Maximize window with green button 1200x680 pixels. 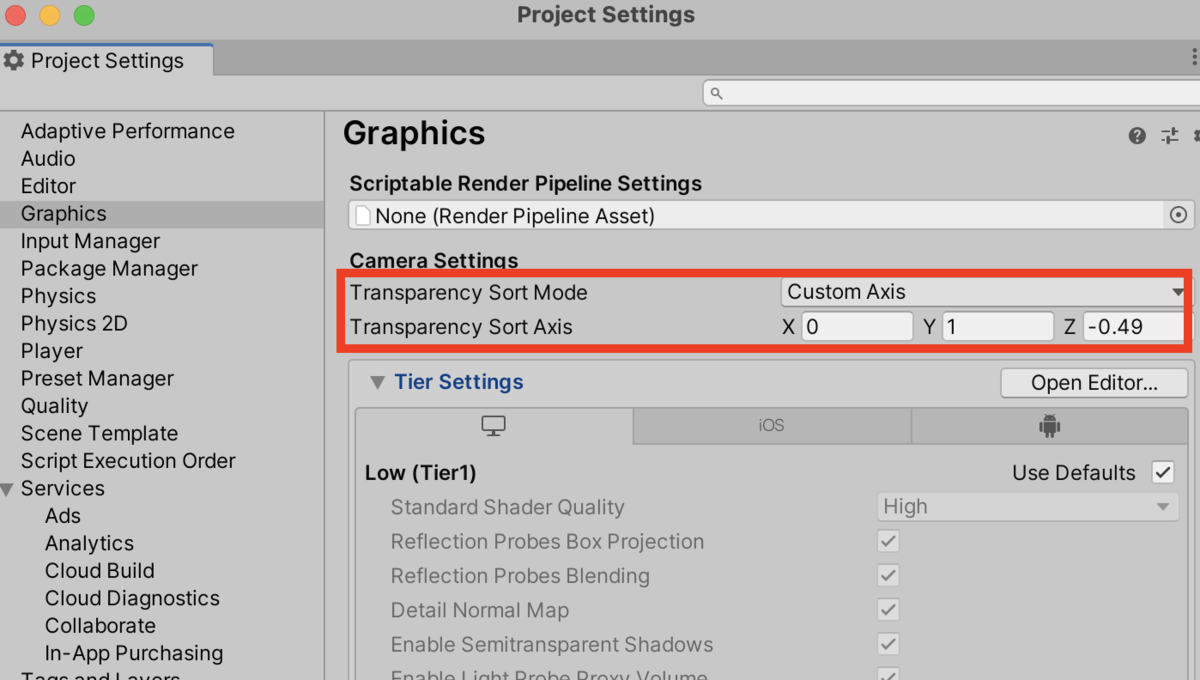84,15
